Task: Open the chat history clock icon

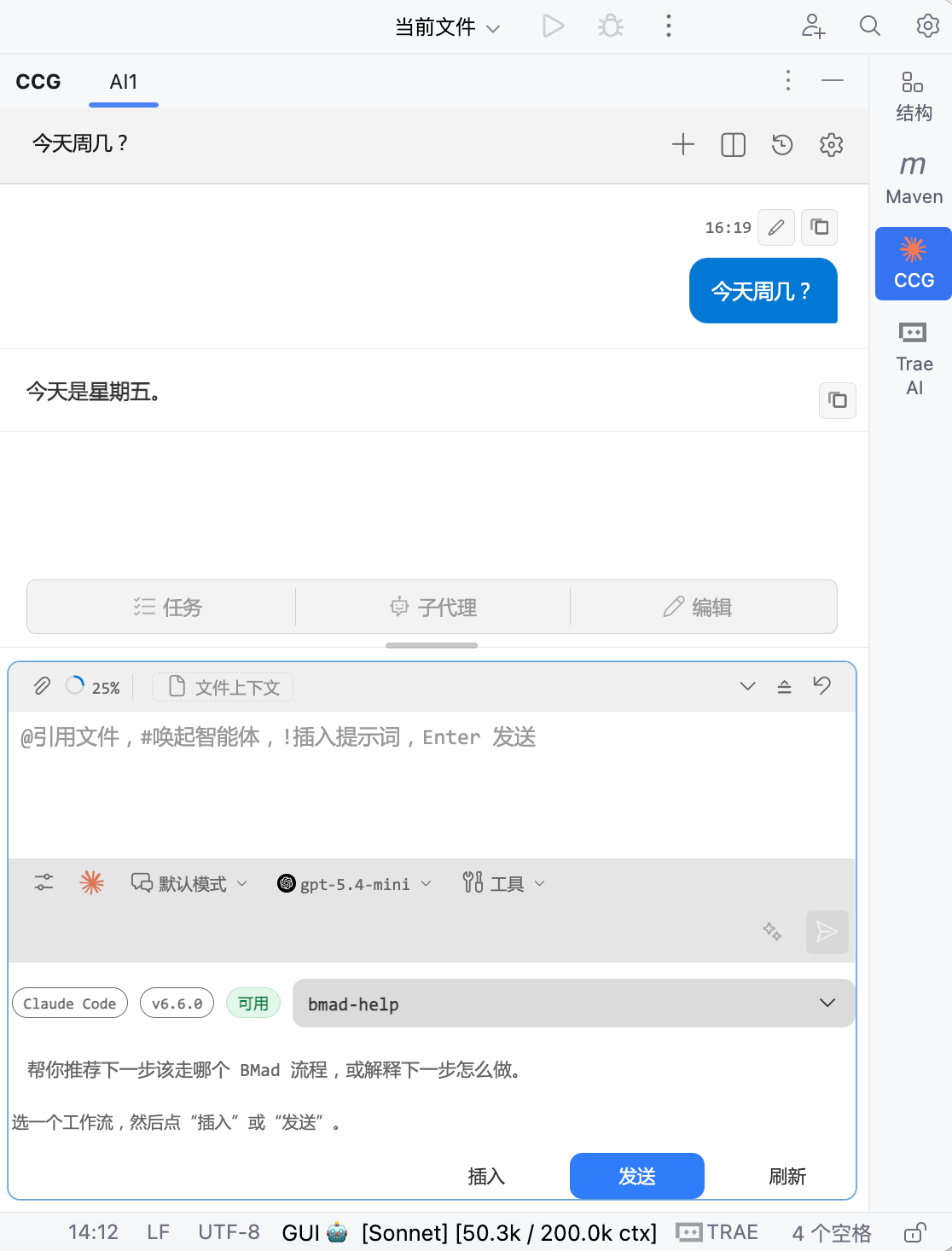Action: [x=782, y=145]
